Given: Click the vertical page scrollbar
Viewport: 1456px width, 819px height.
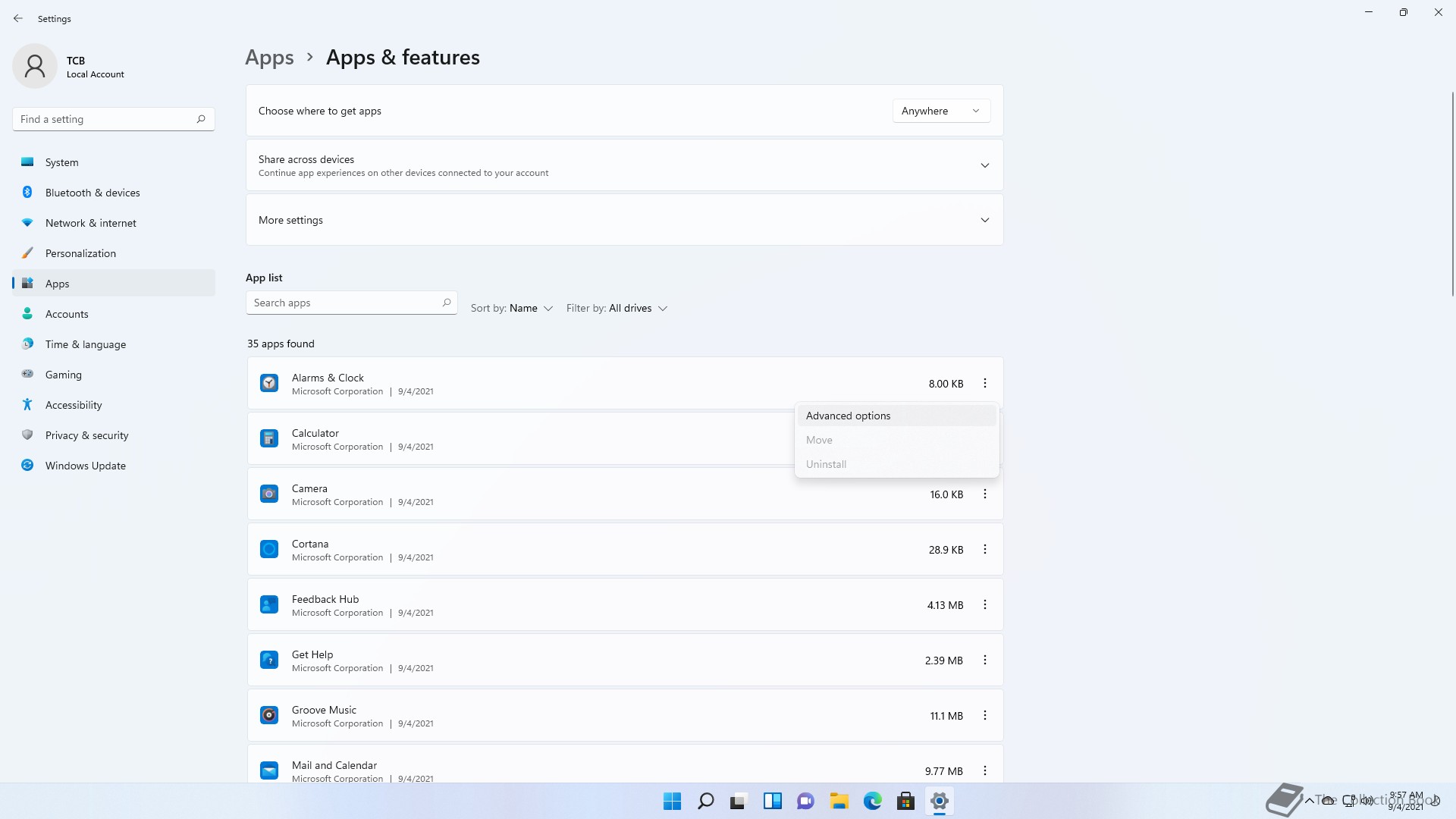Looking at the screenshot, I should pyautogui.click(x=1452, y=193).
